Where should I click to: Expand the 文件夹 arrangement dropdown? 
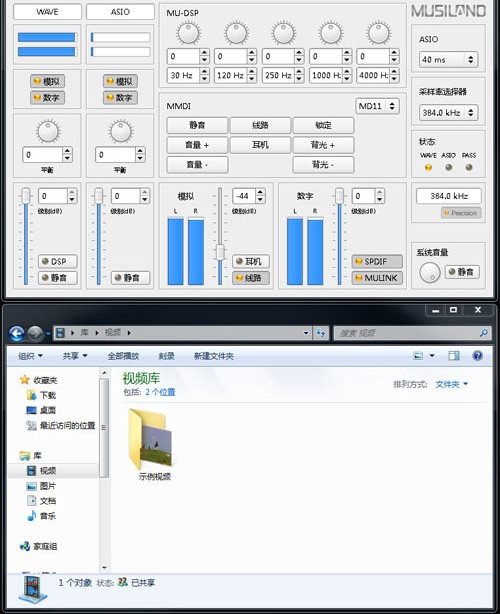tap(452, 384)
